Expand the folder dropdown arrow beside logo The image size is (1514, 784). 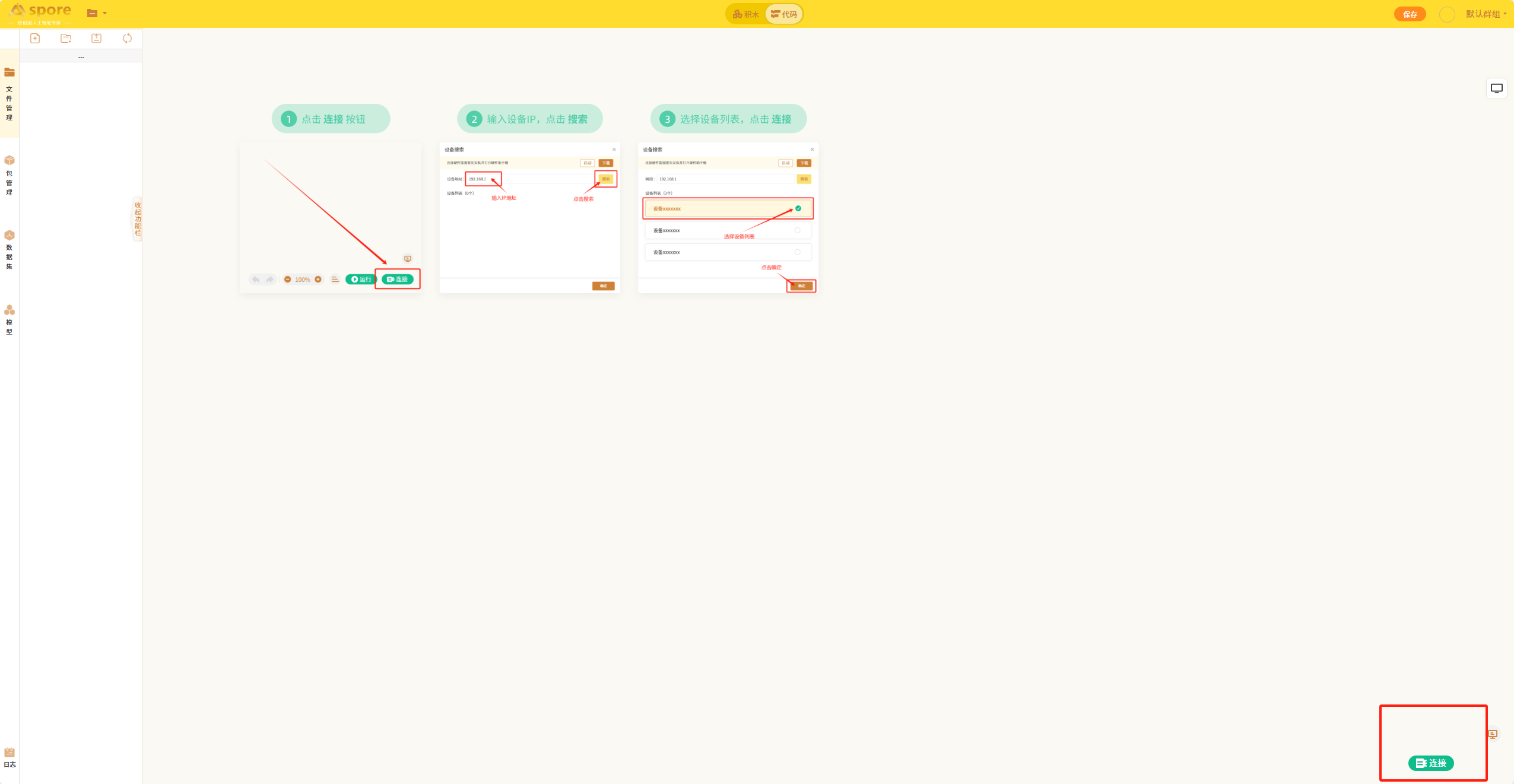105,13
